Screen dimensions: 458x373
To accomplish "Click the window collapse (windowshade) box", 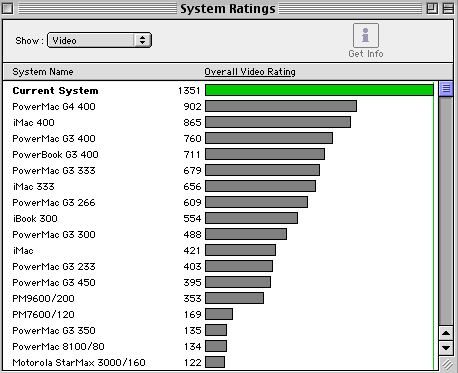I will [448, 8].
